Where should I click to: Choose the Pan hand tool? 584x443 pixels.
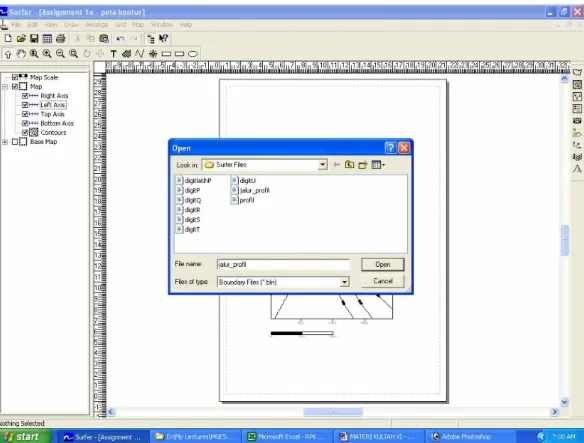21,54
